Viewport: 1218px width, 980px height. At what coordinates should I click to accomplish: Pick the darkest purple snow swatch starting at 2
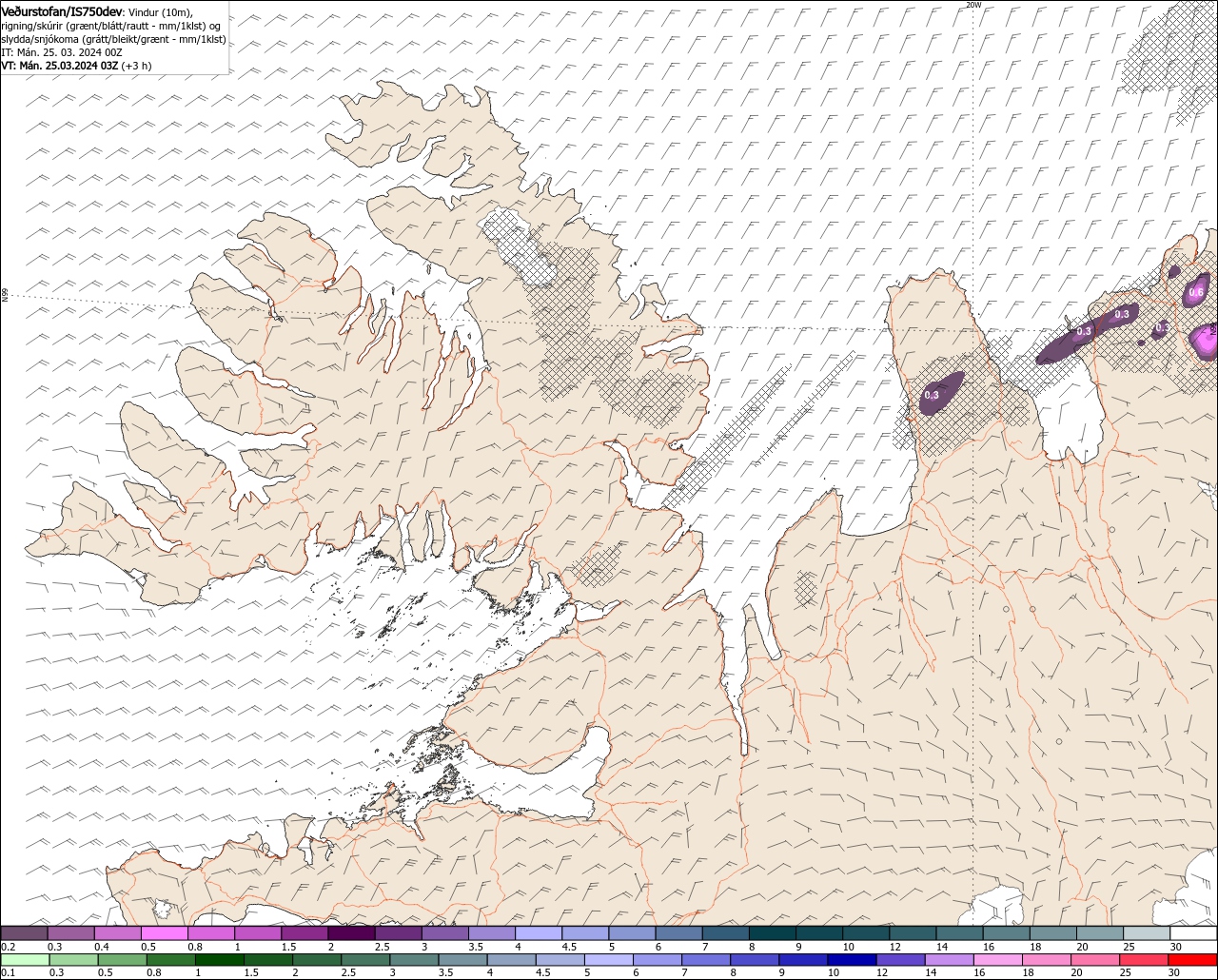tap(351, 933)
